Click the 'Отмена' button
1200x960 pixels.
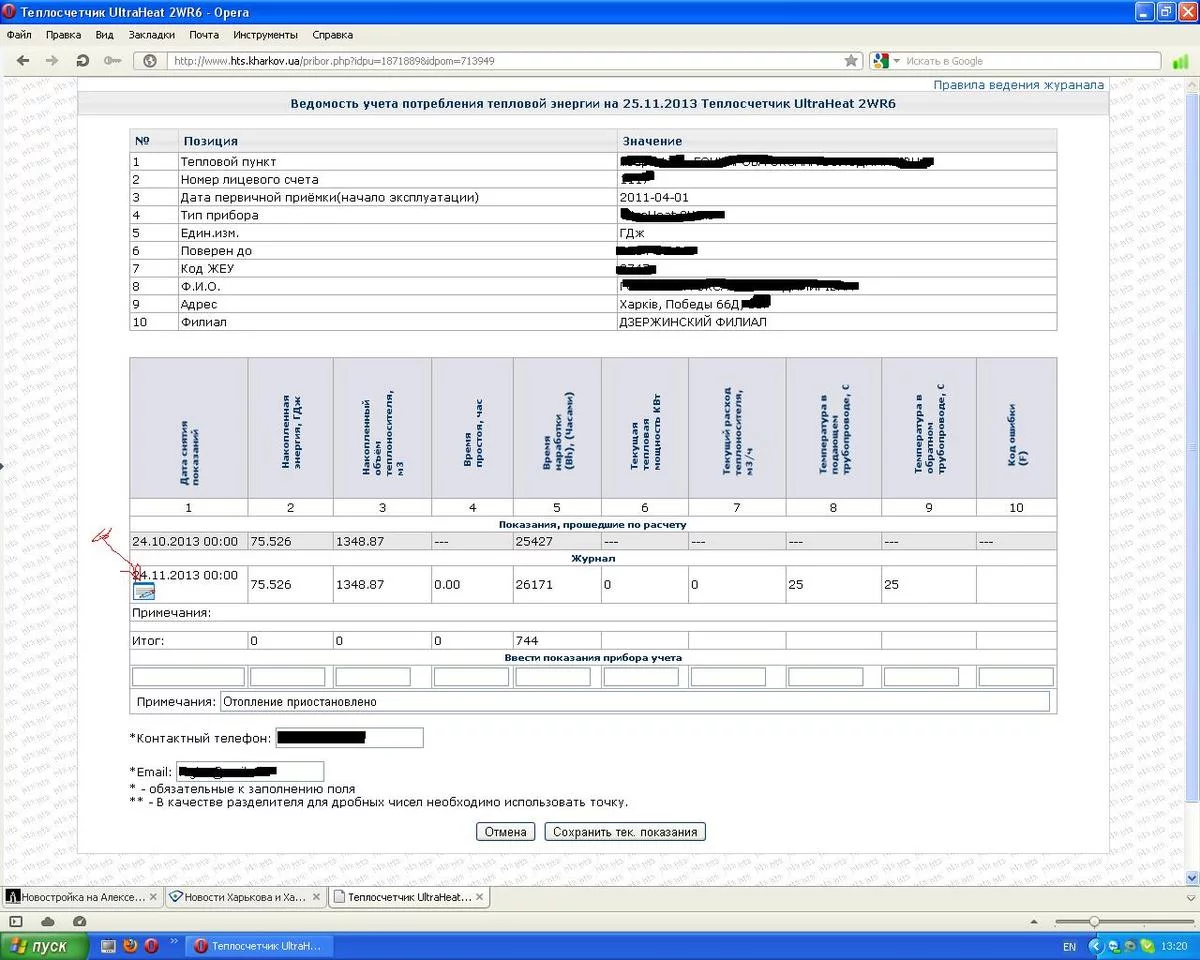click(506, 832)
